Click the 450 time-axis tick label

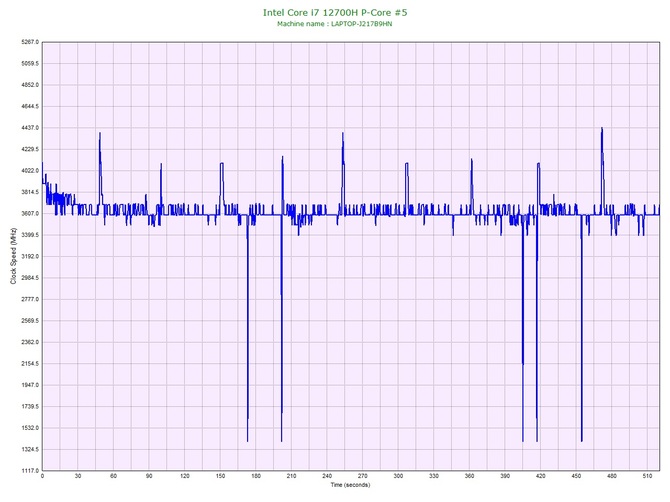(x=576, y=476)
